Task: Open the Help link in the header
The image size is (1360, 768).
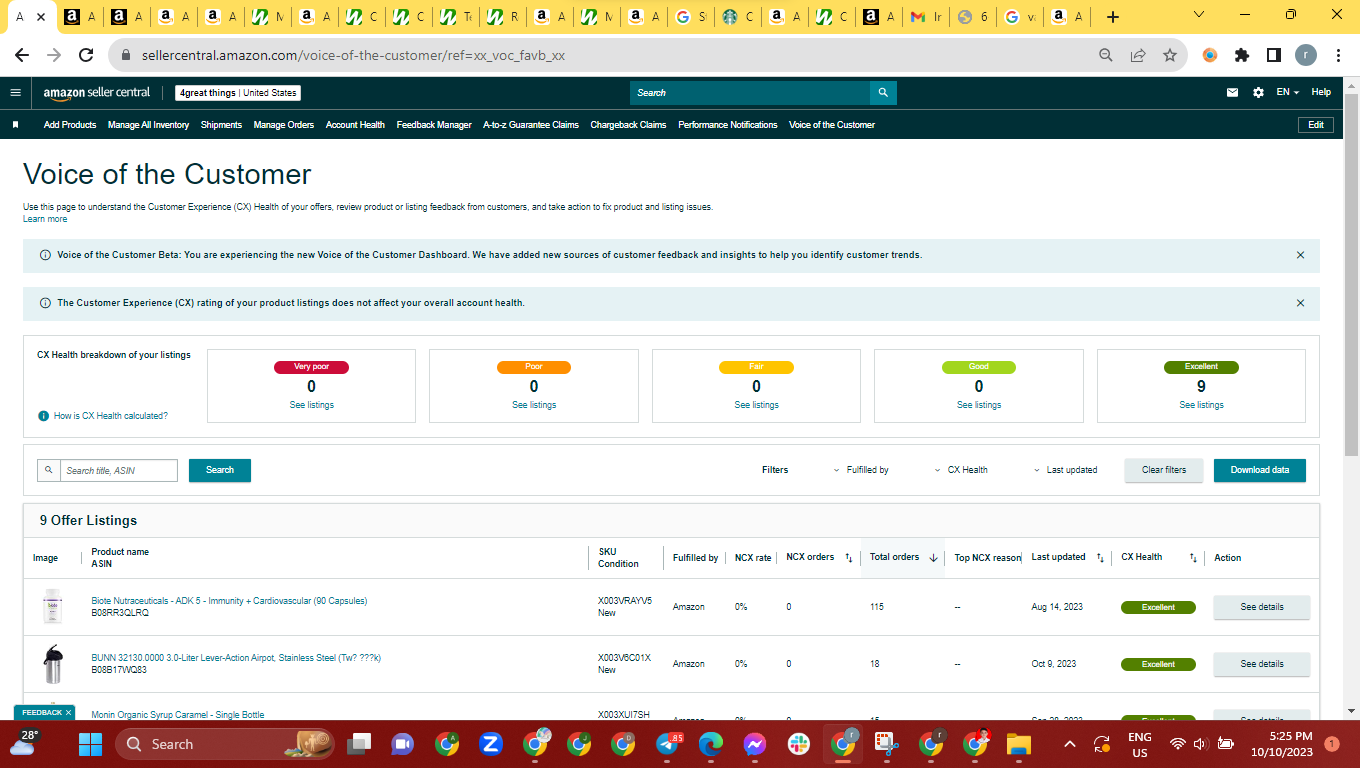Action: [1321, 93]
